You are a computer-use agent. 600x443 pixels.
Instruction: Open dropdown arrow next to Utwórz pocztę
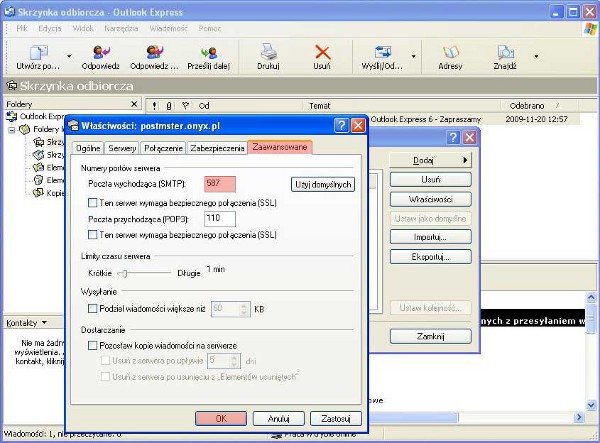tap(69, 56)
